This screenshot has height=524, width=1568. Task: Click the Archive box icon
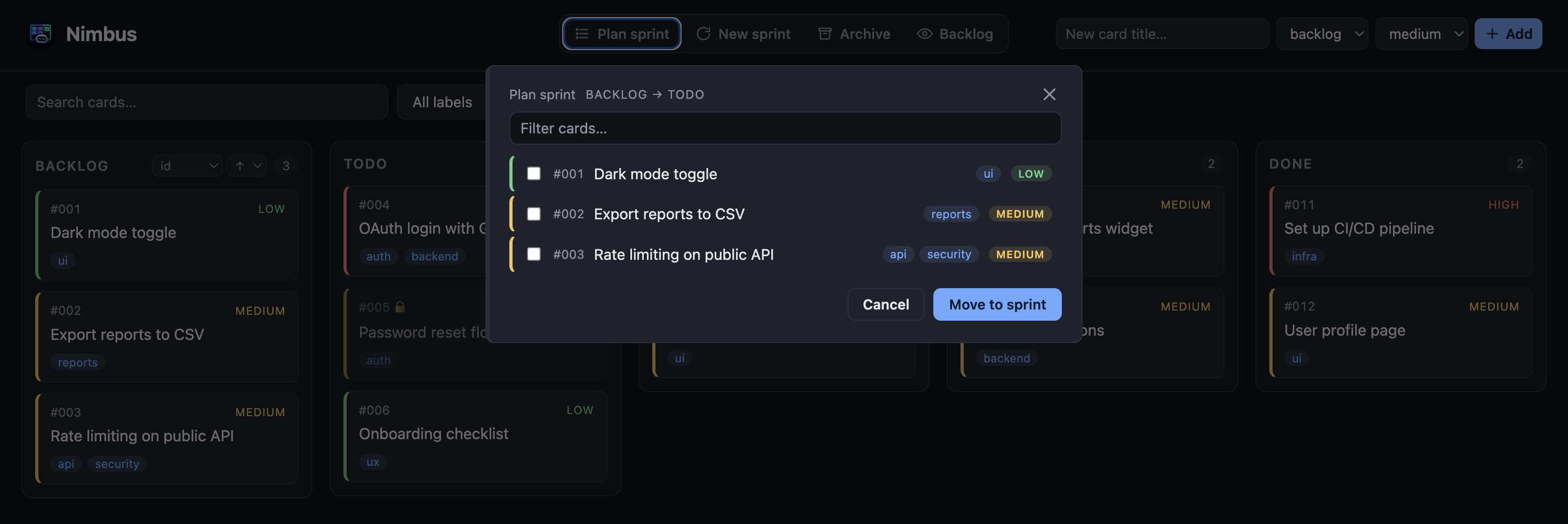(825, 34)
